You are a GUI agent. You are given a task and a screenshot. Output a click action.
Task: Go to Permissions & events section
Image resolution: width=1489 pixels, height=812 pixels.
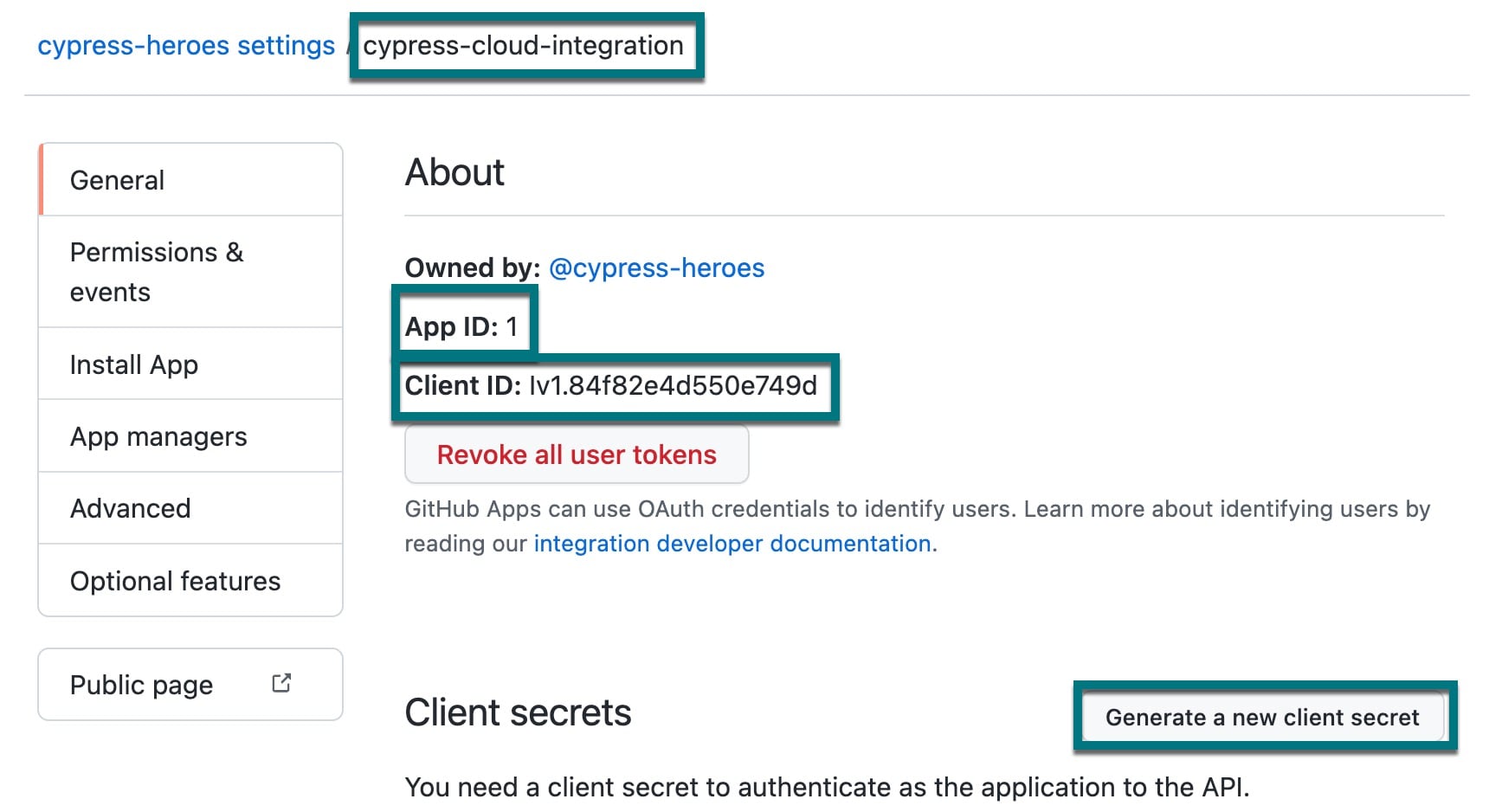coord(157,272)
